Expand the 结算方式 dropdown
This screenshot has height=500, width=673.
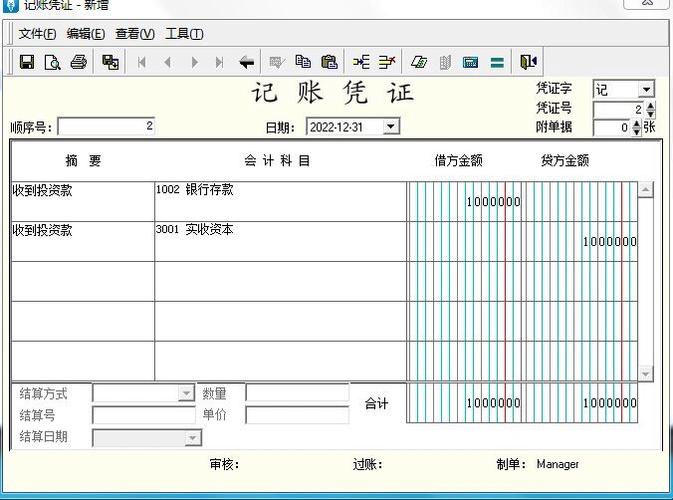click(x=186, y=393)
